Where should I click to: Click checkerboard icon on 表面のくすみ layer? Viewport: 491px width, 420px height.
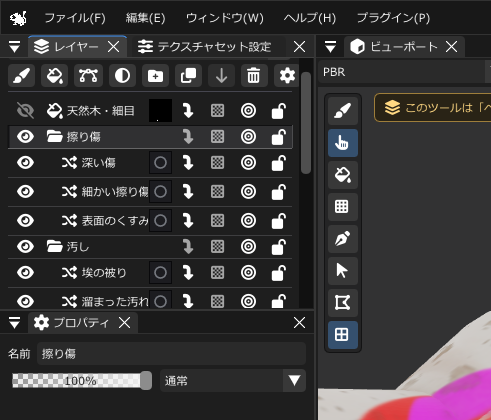pyautogui.click(x=217, y=221)
